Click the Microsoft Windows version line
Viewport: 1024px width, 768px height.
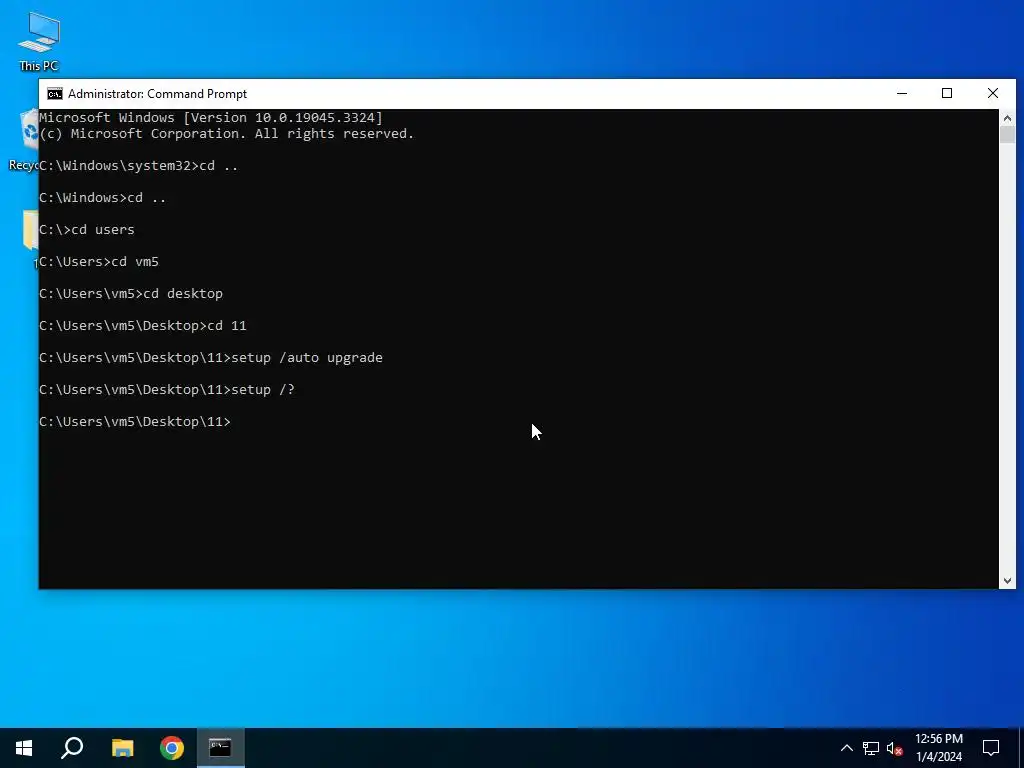[211, 118]
